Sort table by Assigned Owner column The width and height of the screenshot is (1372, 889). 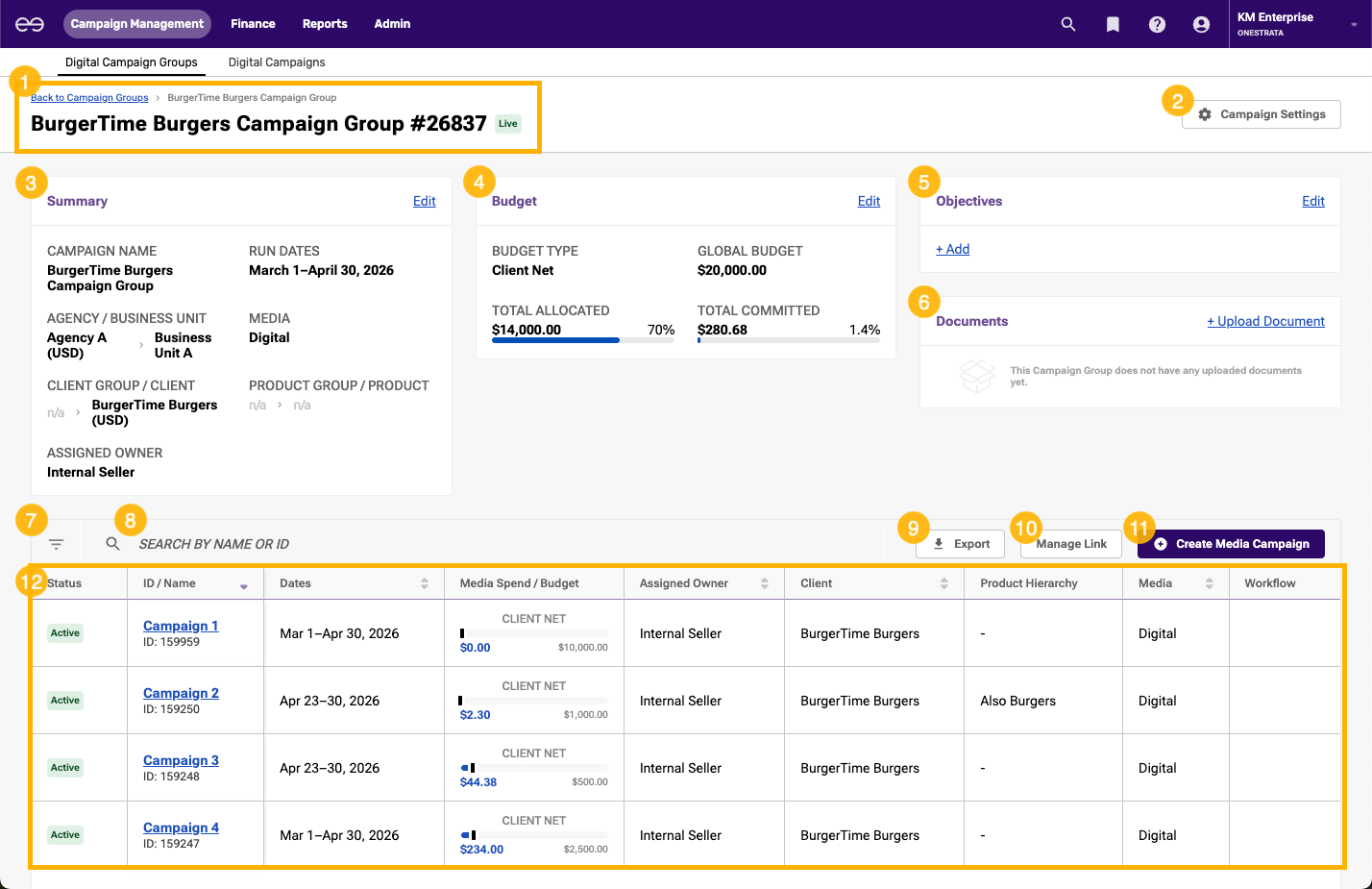click(764, 583)
